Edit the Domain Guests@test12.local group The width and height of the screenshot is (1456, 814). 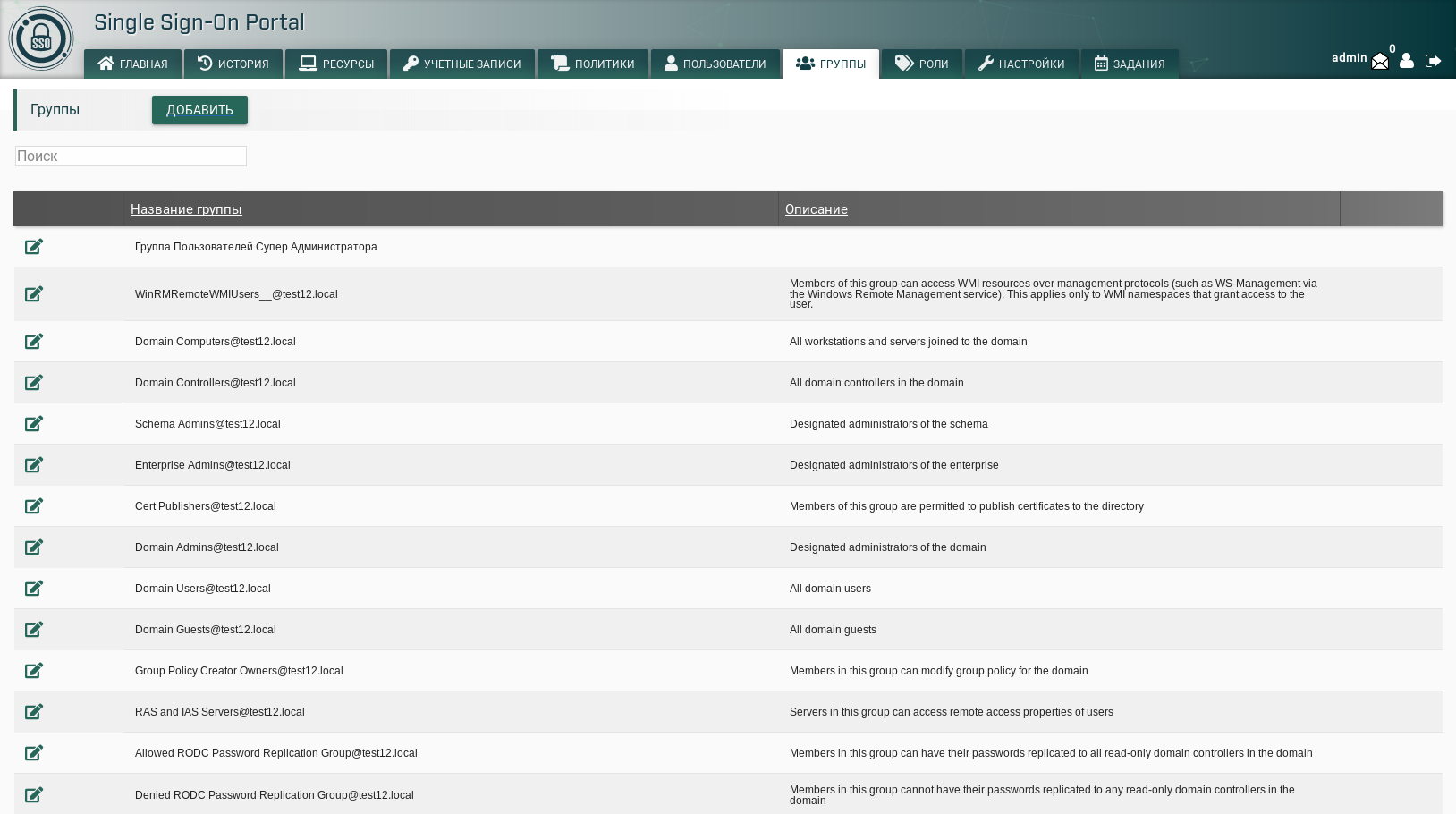[x=34, y=630]
